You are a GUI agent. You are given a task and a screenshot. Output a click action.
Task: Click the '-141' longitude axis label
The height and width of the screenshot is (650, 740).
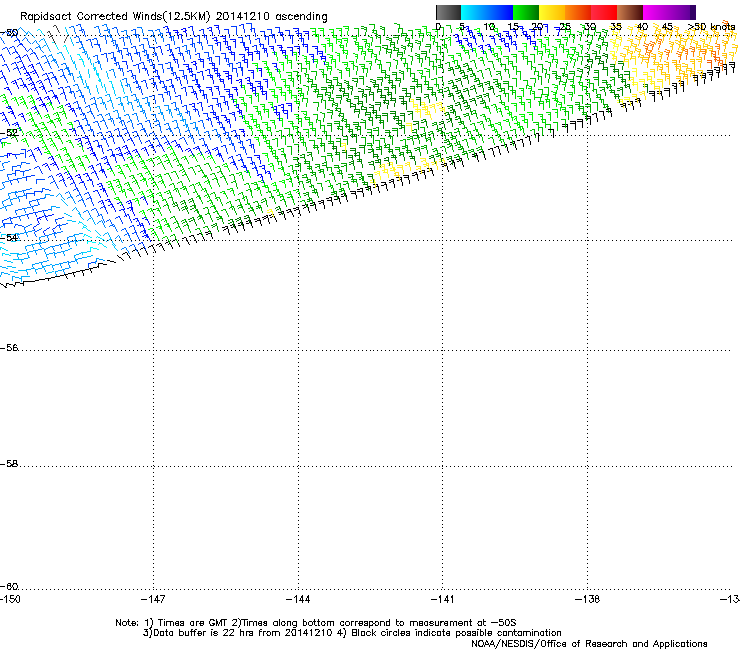point(443,599)
